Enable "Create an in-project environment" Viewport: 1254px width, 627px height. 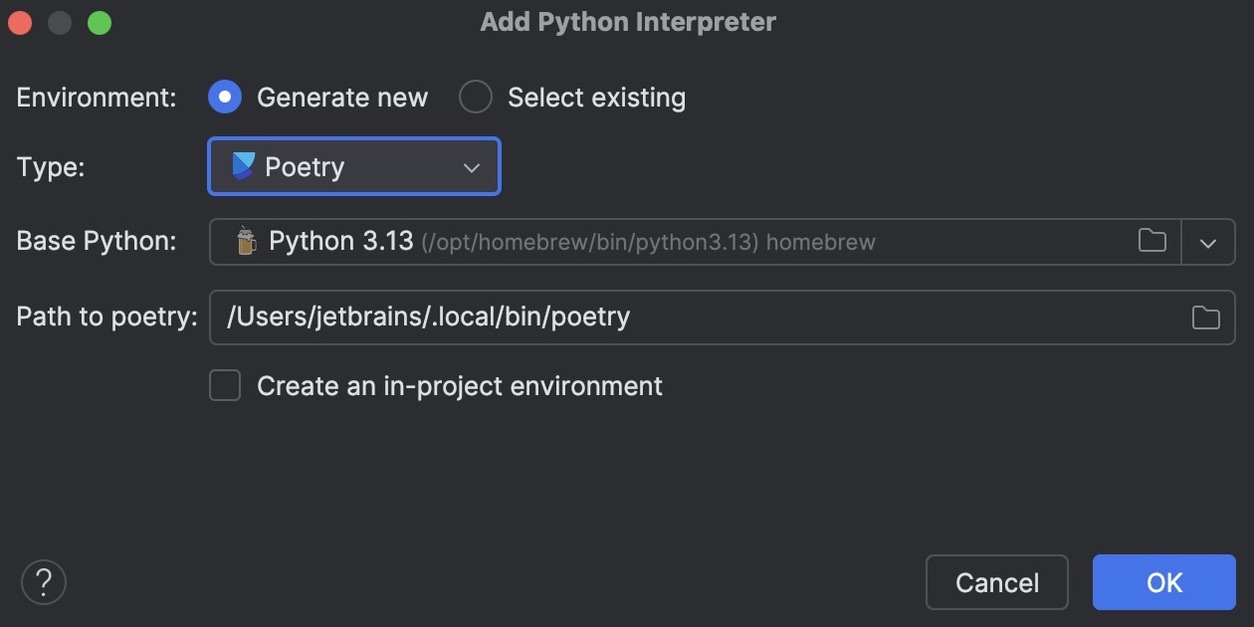point(224,384)
